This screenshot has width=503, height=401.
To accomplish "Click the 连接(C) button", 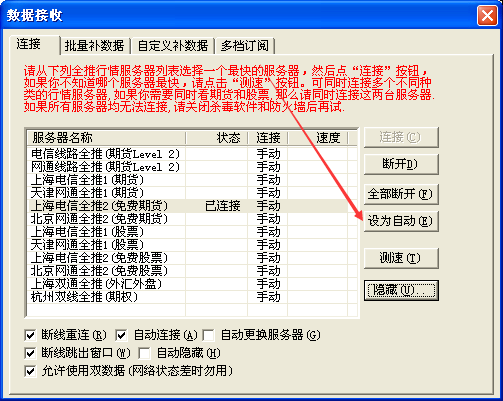I will pos(401,137).
